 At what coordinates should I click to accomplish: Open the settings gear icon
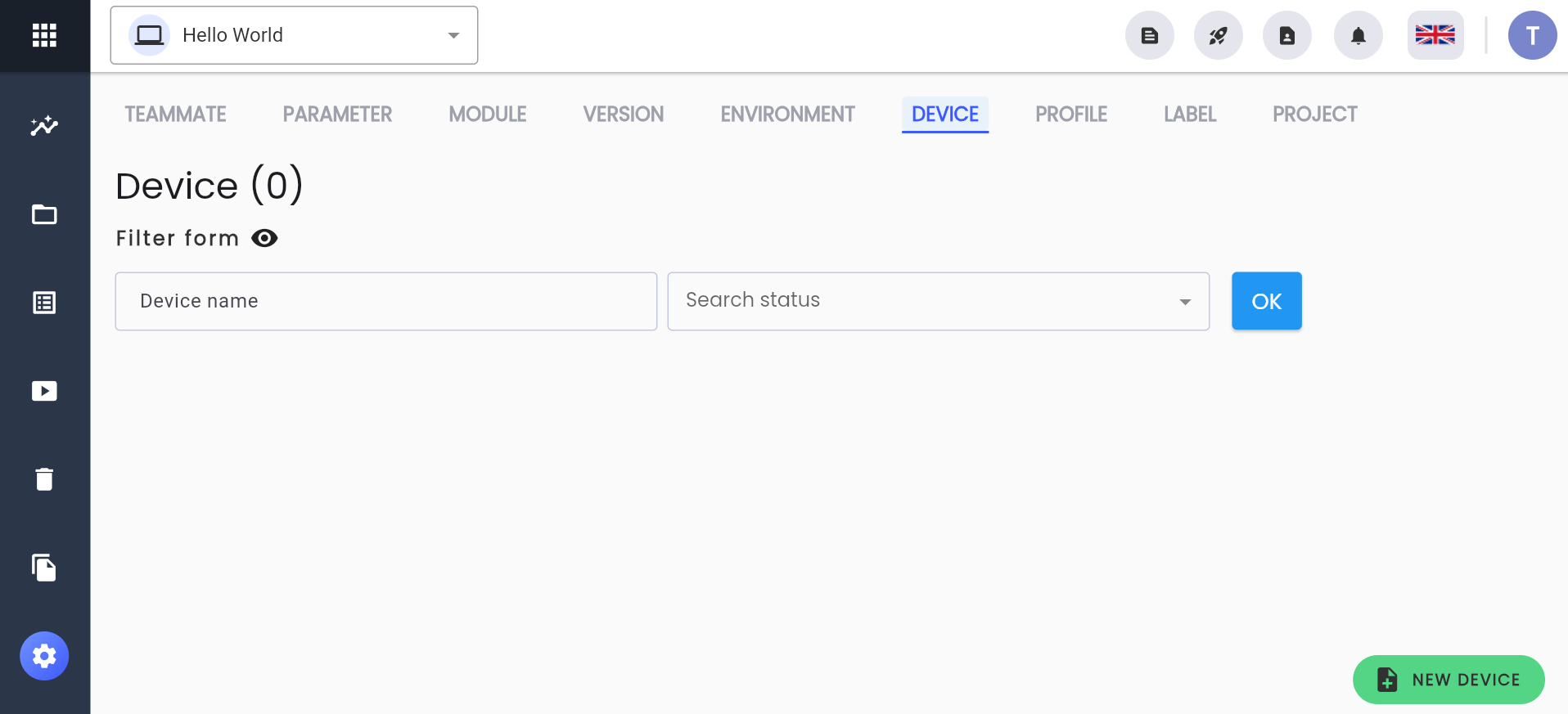(x=44, y=656)
